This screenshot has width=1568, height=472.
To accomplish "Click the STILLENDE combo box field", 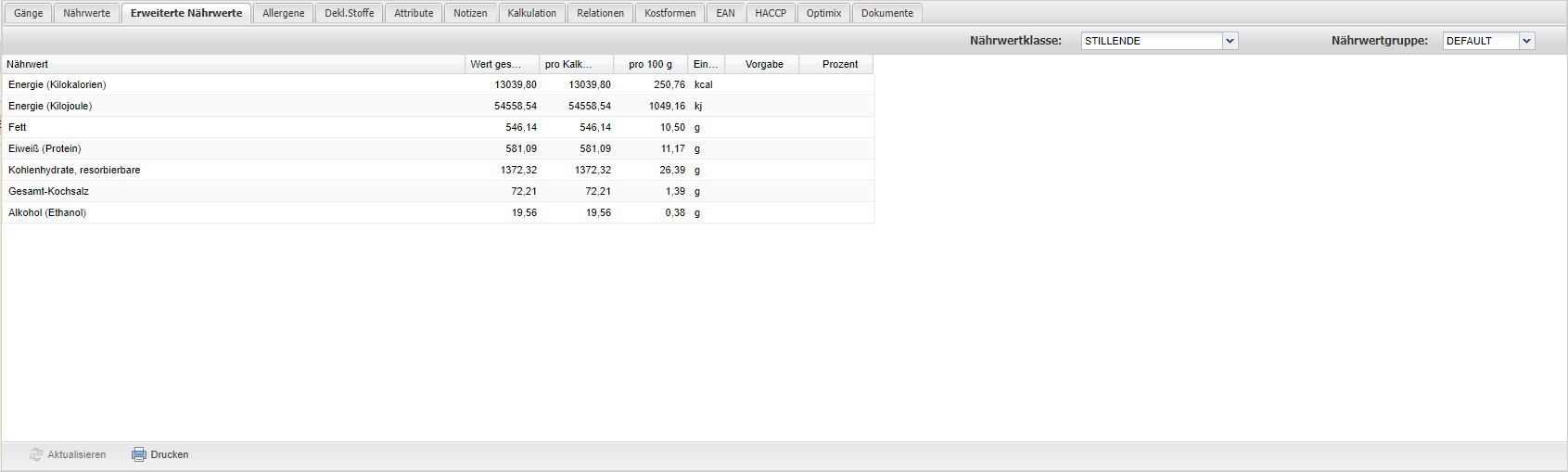I will pyautogui.click(x=1152, y=41).
